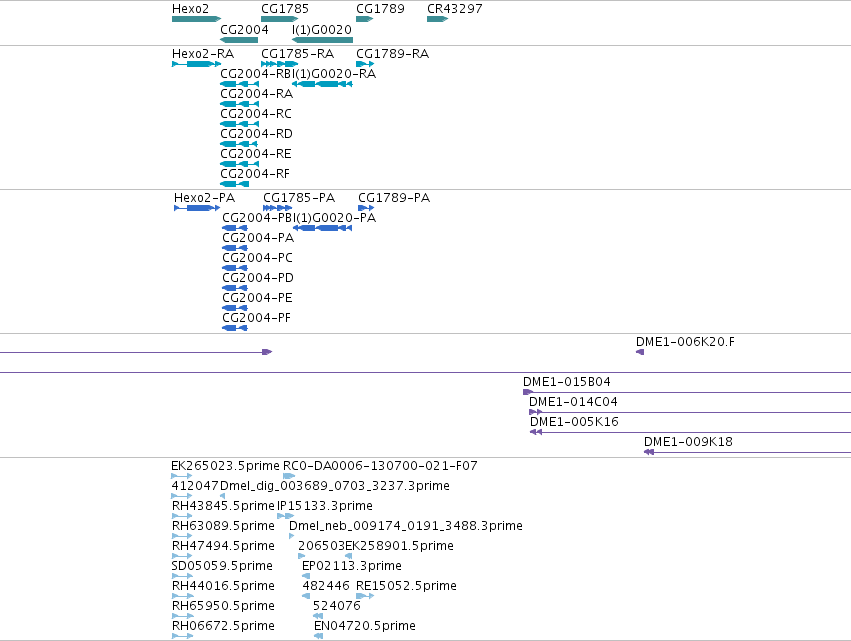Select the DME1-009K18 clone
The image size is (851, 641).
click(747, 452)
